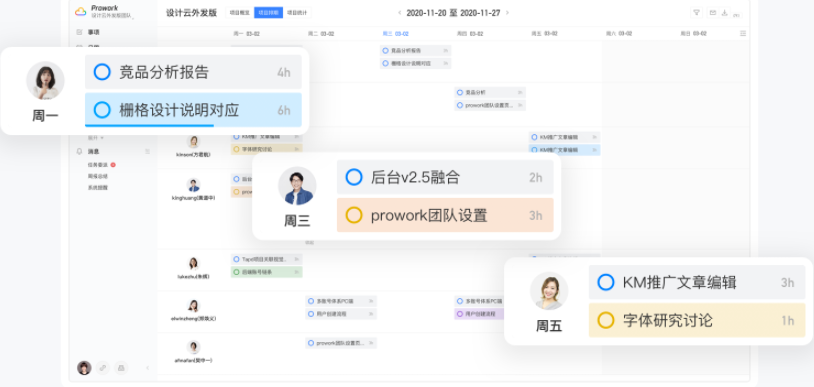
Task: Go to next week with right arrow
Action: [x=507, y=12]
